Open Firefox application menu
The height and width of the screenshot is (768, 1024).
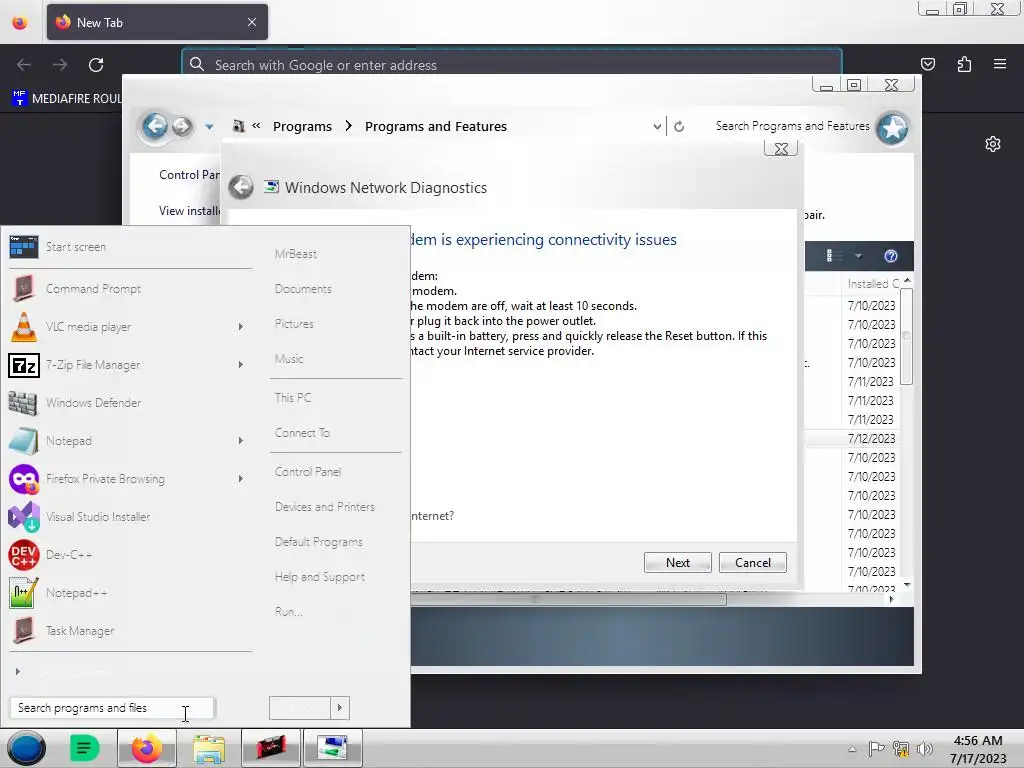coord(999,64)
